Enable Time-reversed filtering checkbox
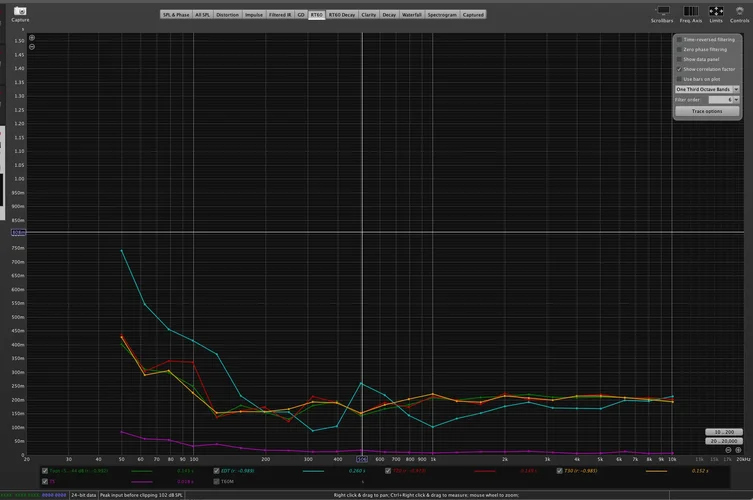 [x=679, y=39]
